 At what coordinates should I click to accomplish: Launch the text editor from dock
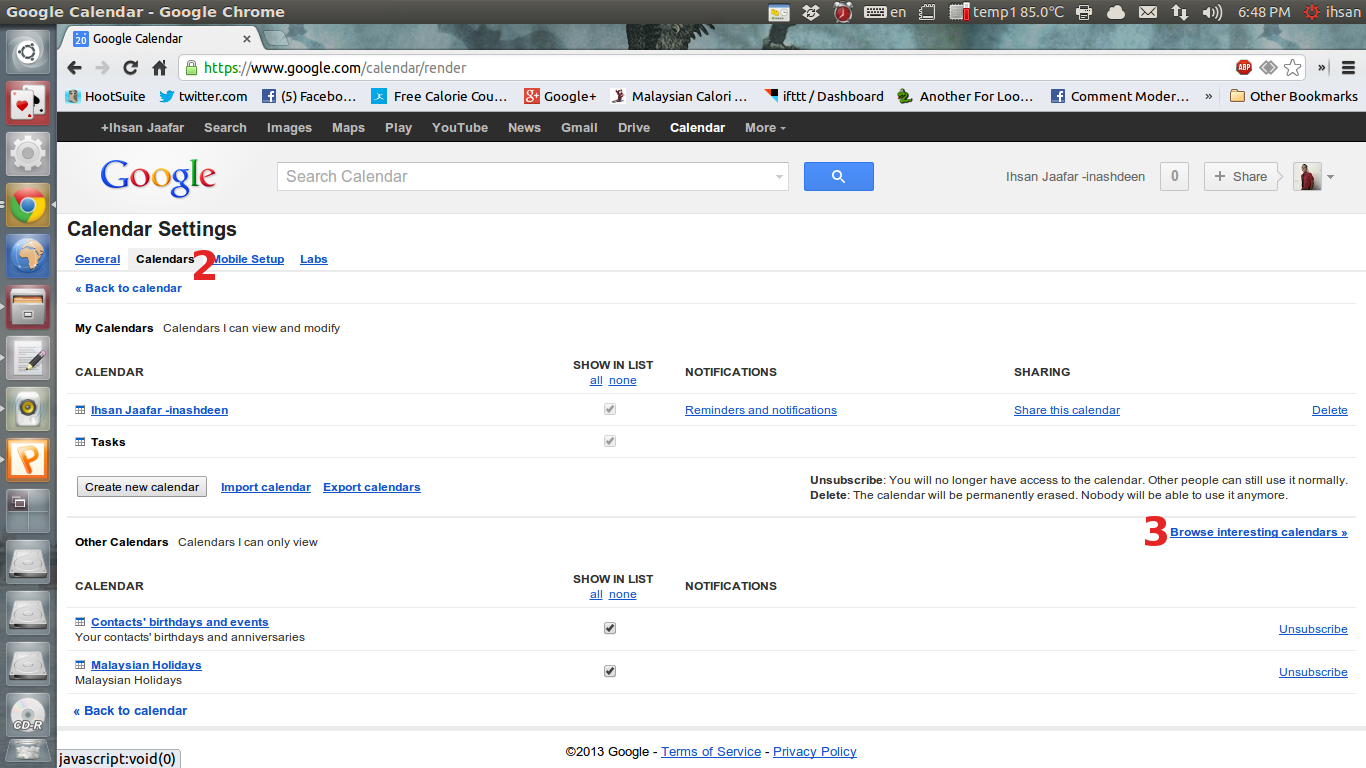tap(28, 358)
